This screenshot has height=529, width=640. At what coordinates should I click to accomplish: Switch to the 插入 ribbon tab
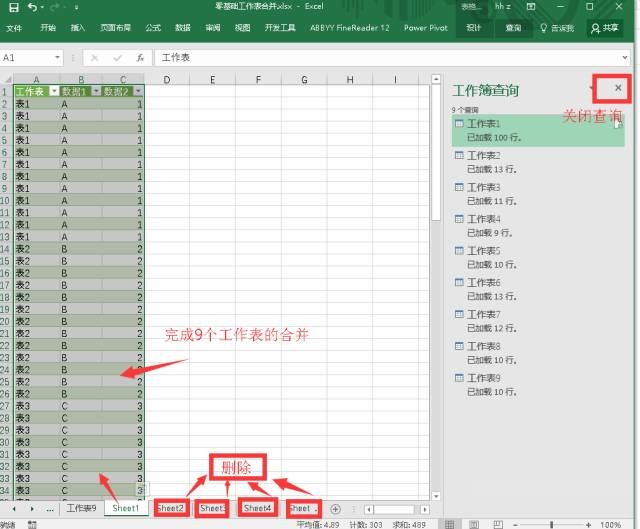click(77, 28)
